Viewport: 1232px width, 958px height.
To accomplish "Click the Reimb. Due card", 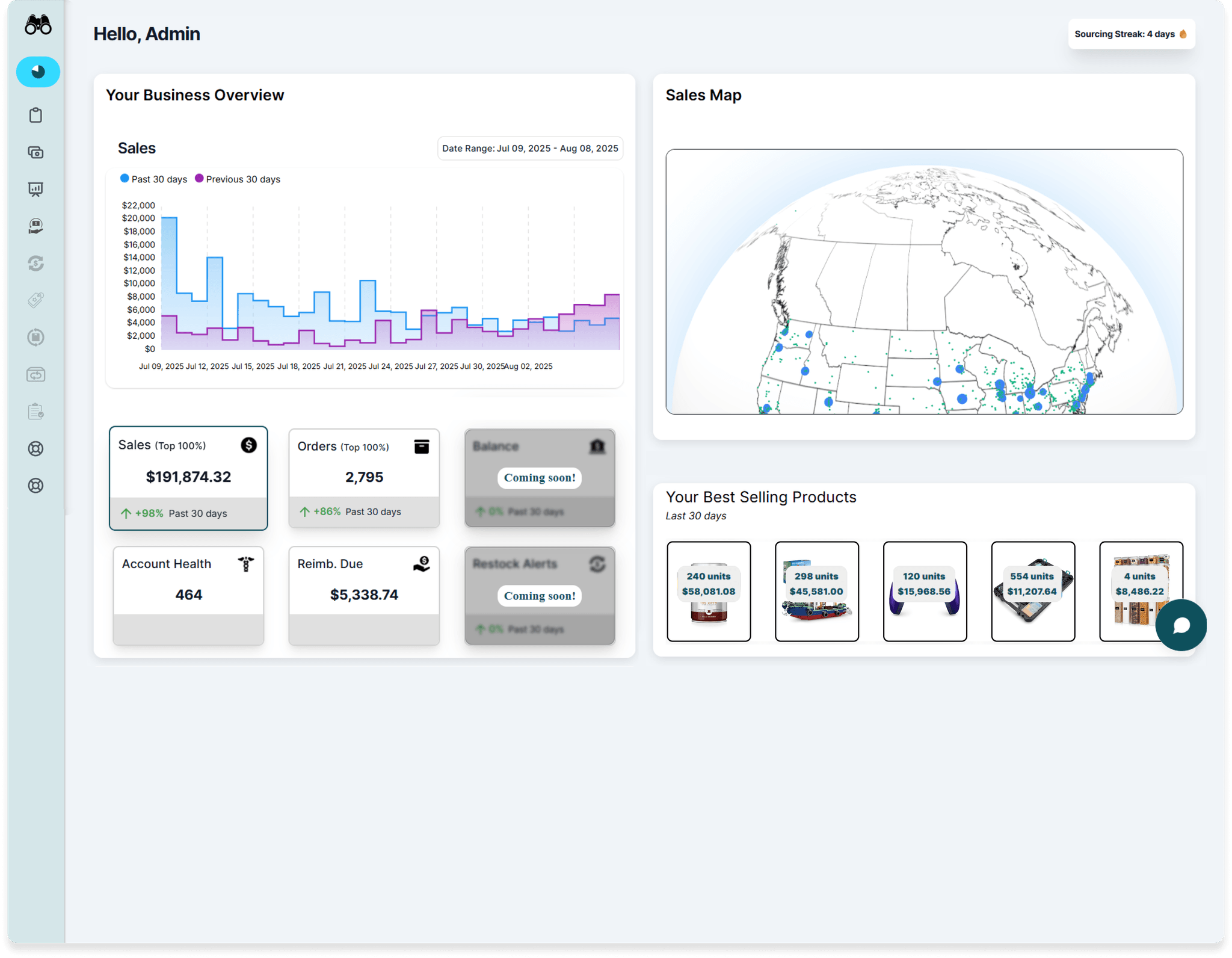I will pos(364,595).
